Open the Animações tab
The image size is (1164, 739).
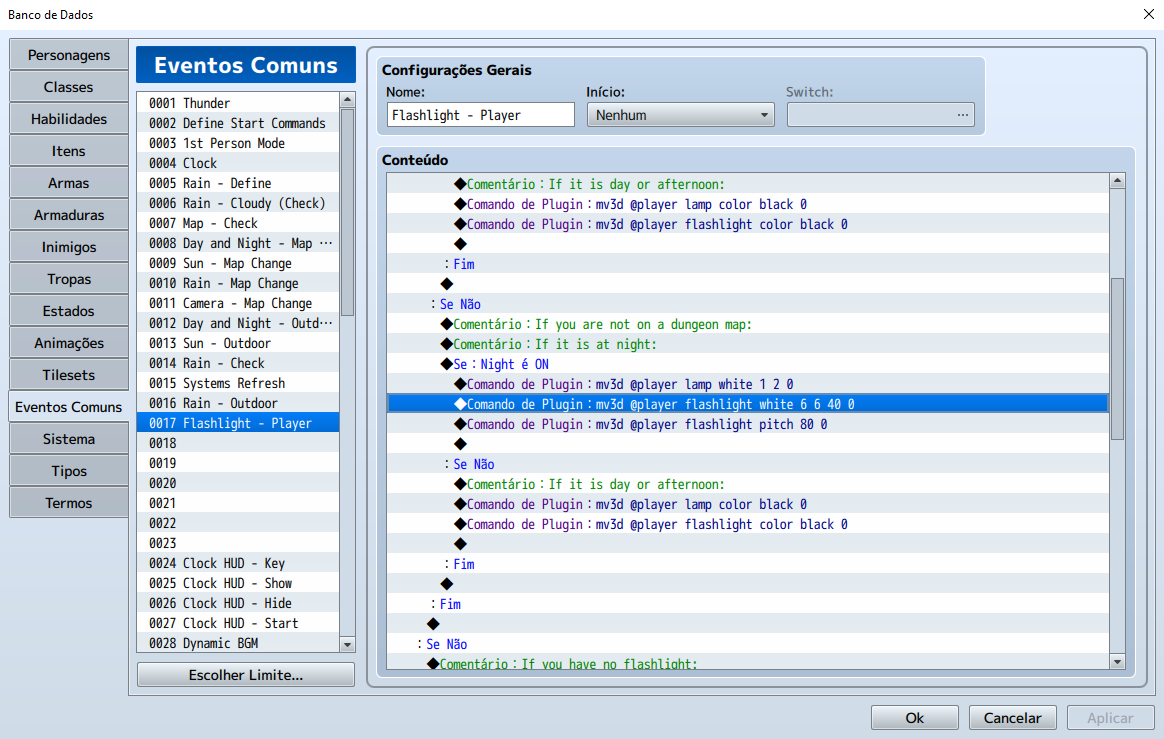[68, 342]
